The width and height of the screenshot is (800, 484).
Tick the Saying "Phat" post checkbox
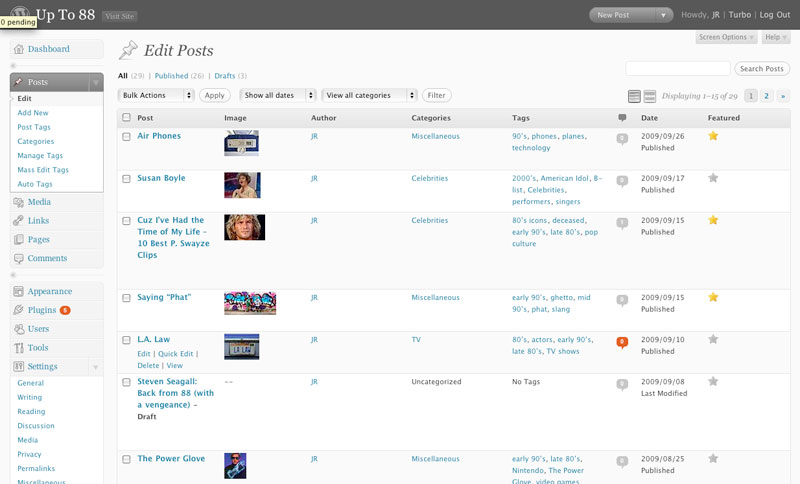click(127, 298)
